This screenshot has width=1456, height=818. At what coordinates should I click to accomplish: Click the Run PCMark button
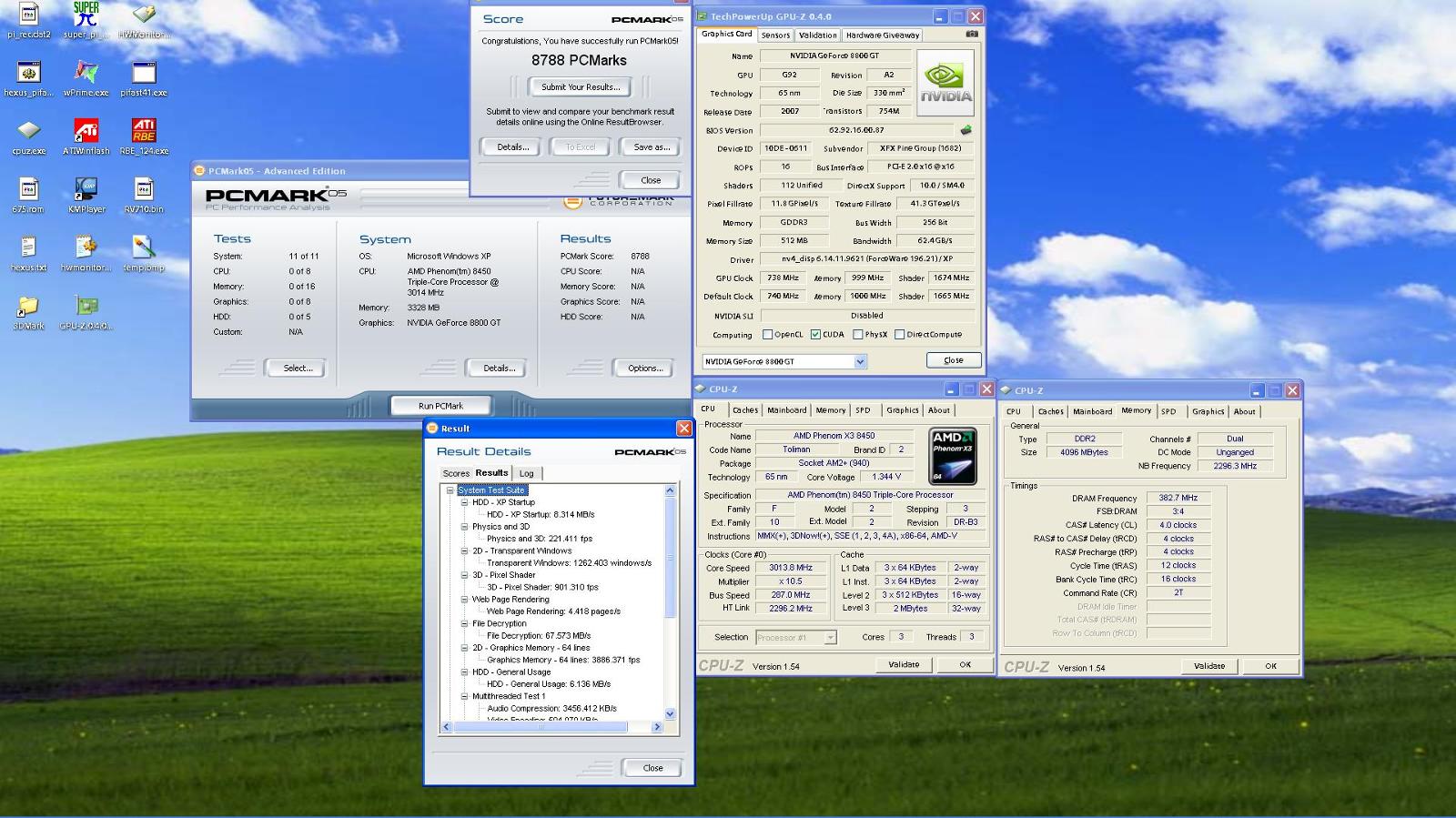coord(440,406)
